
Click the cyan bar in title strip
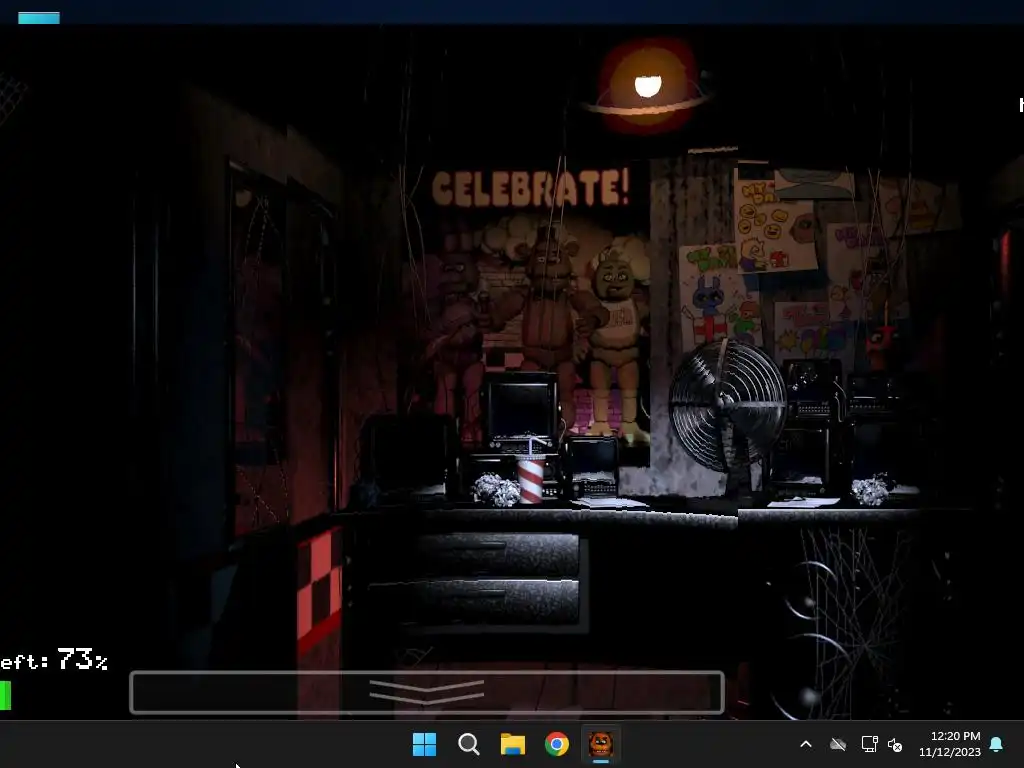[39, 18]
